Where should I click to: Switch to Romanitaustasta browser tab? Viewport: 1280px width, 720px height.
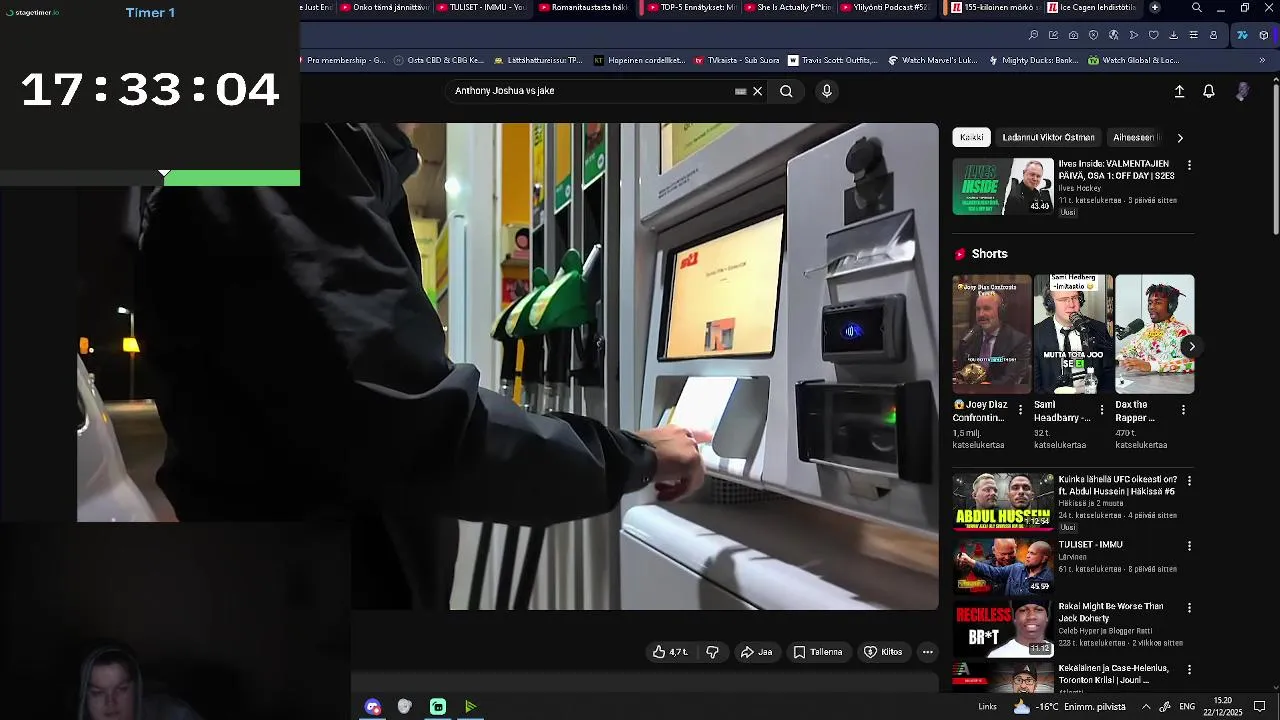click(583, 8)
